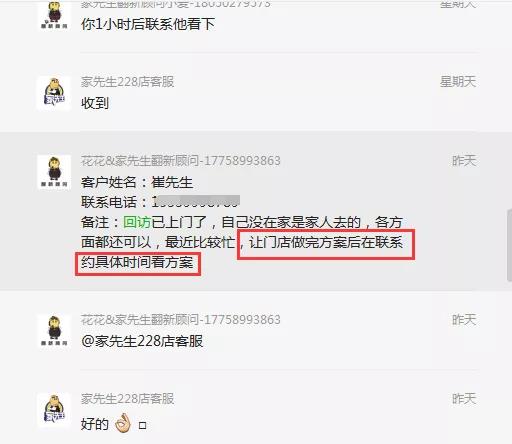Click highlighted text '约具体时间看方案'
512x444 pixels.
[137, 262]
